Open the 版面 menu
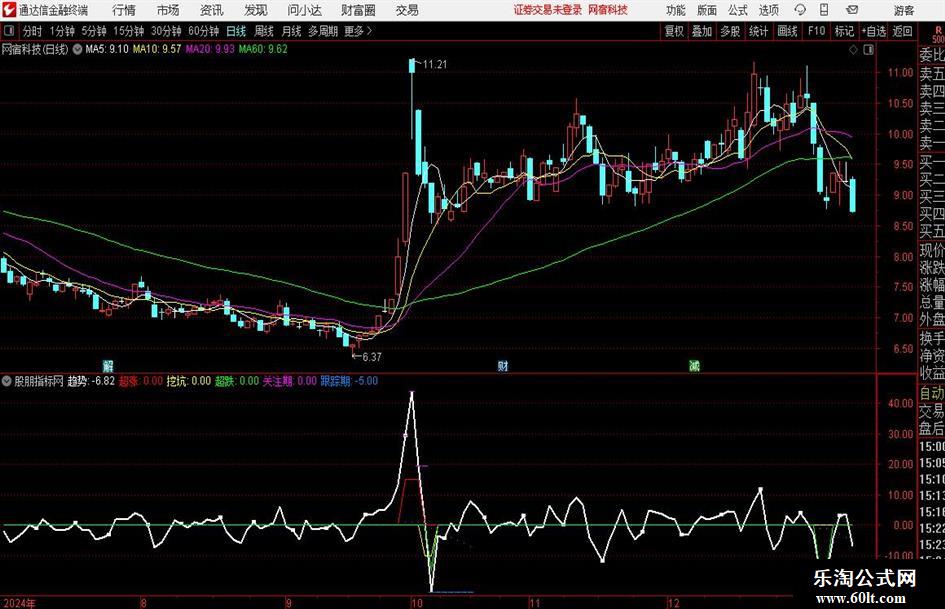The image size is (945, 609). [x=707, y=10]
